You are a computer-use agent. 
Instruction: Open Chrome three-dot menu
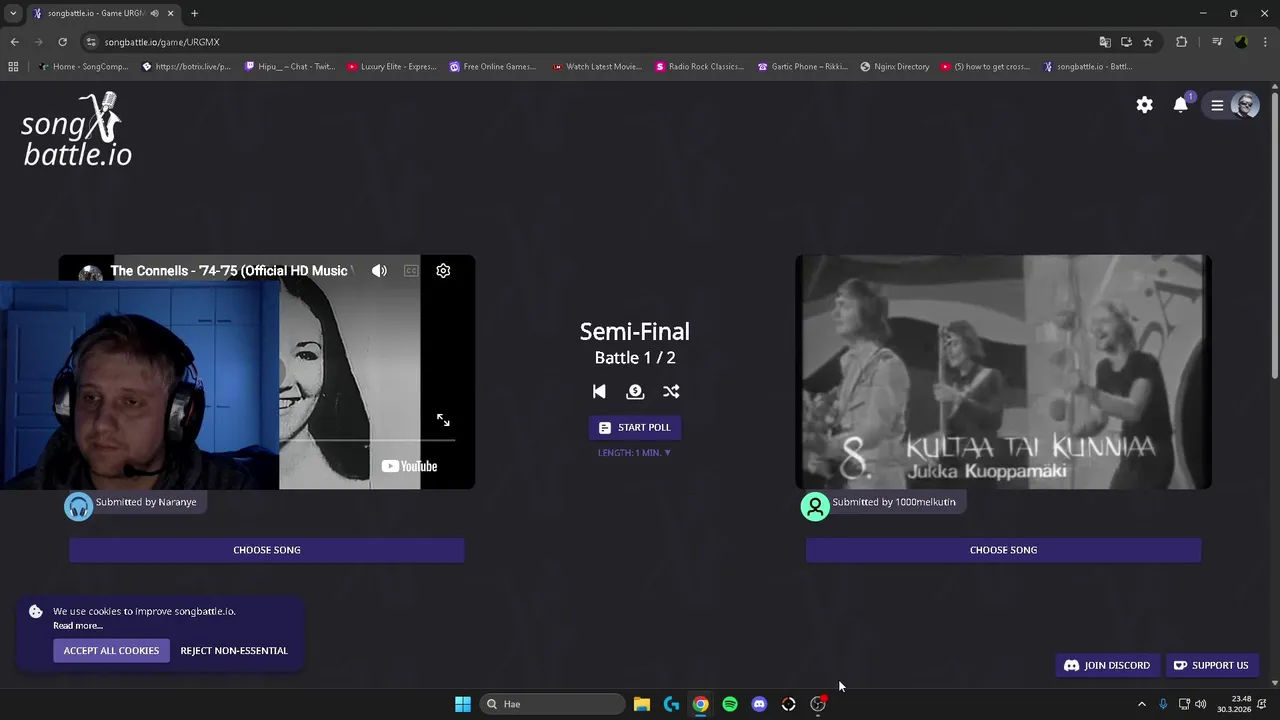tap(1264, 42)
